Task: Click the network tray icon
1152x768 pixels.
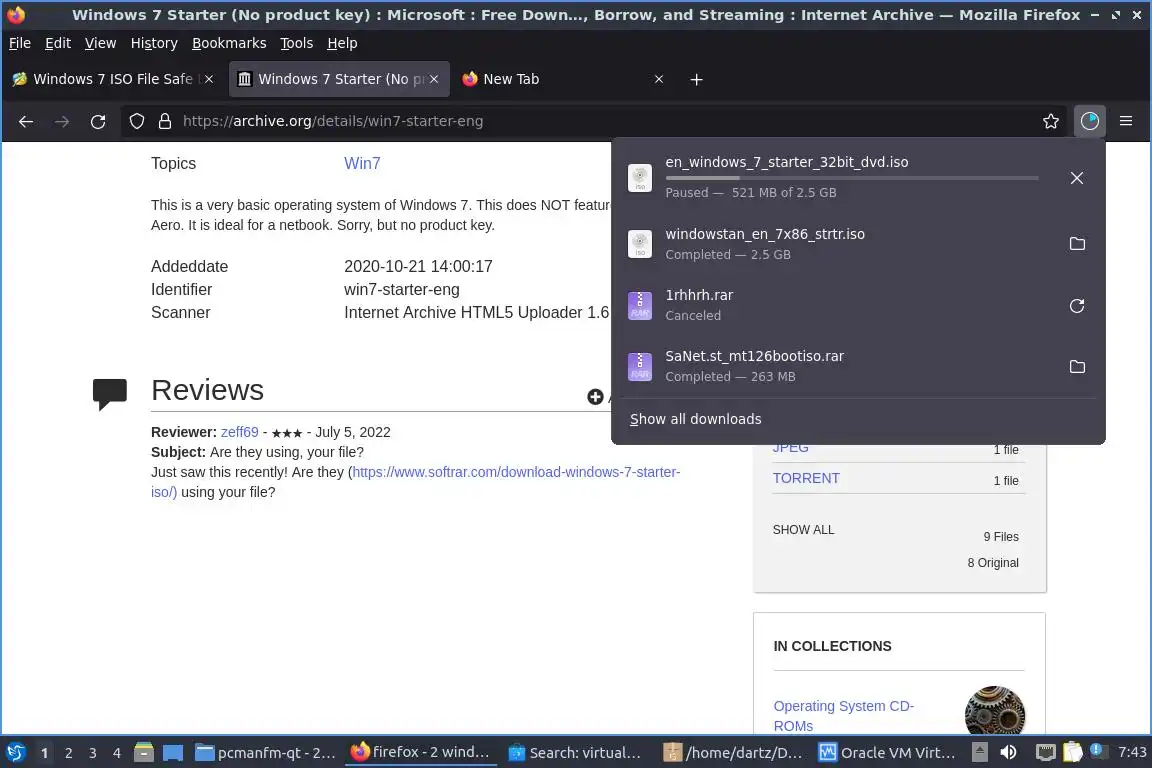Action: point(1045,752)
